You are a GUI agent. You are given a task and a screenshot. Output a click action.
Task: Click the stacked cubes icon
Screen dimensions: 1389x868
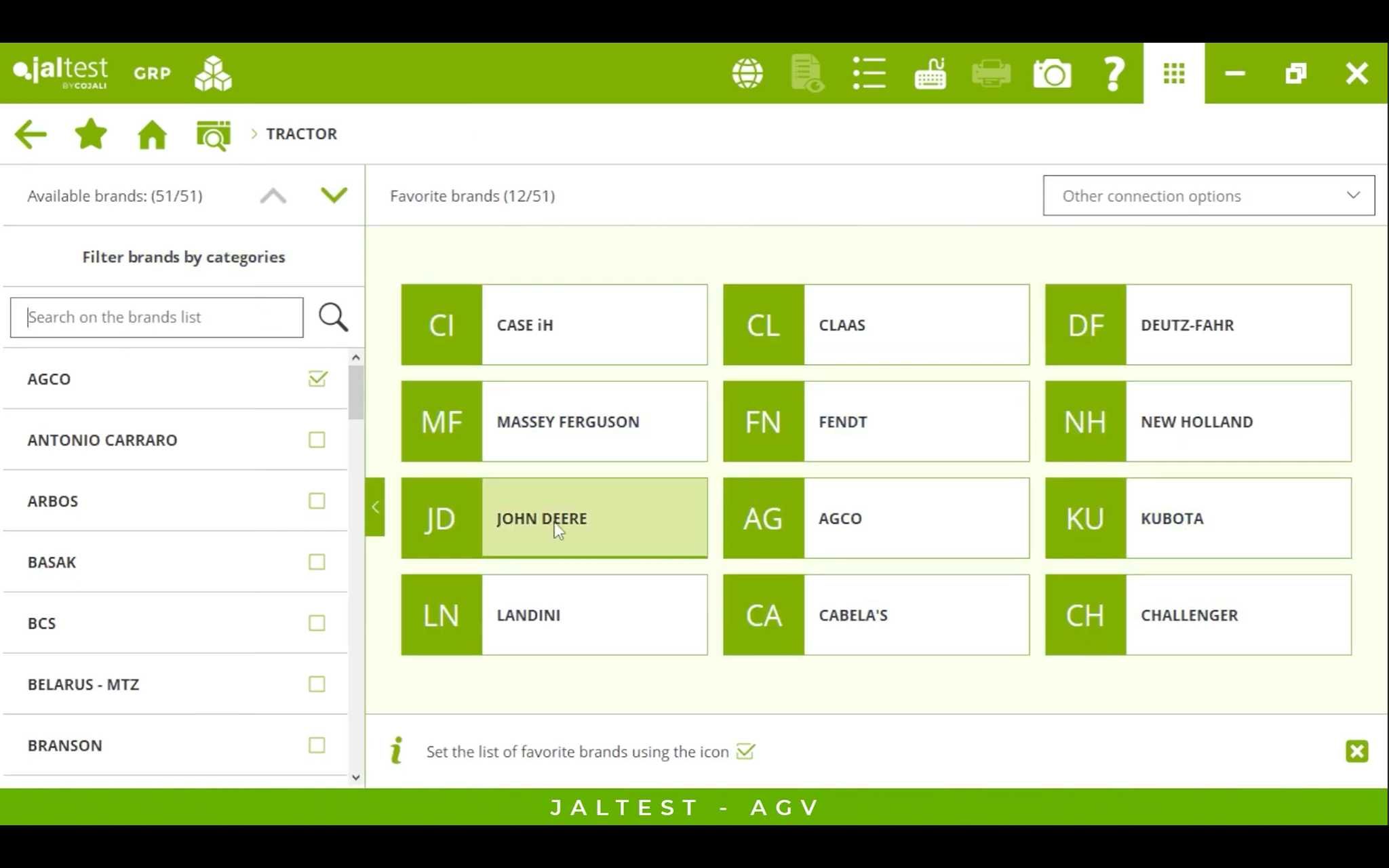[x=213, y=73]
